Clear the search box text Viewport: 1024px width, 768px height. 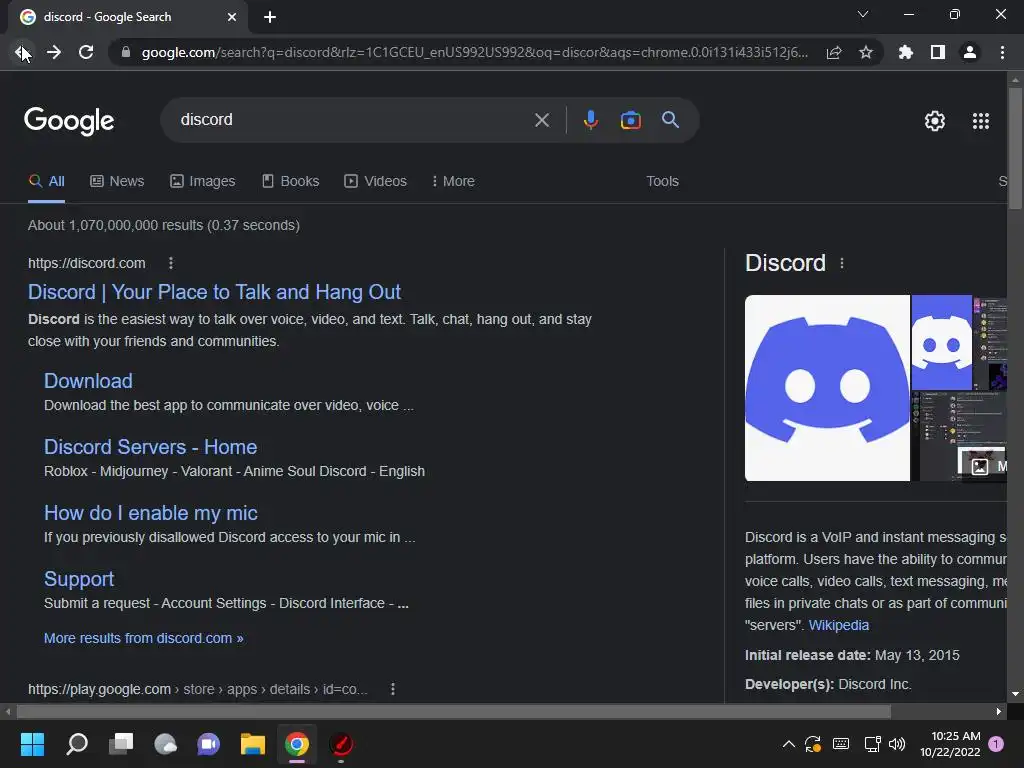pyautogui.click(x=542, y=120)
